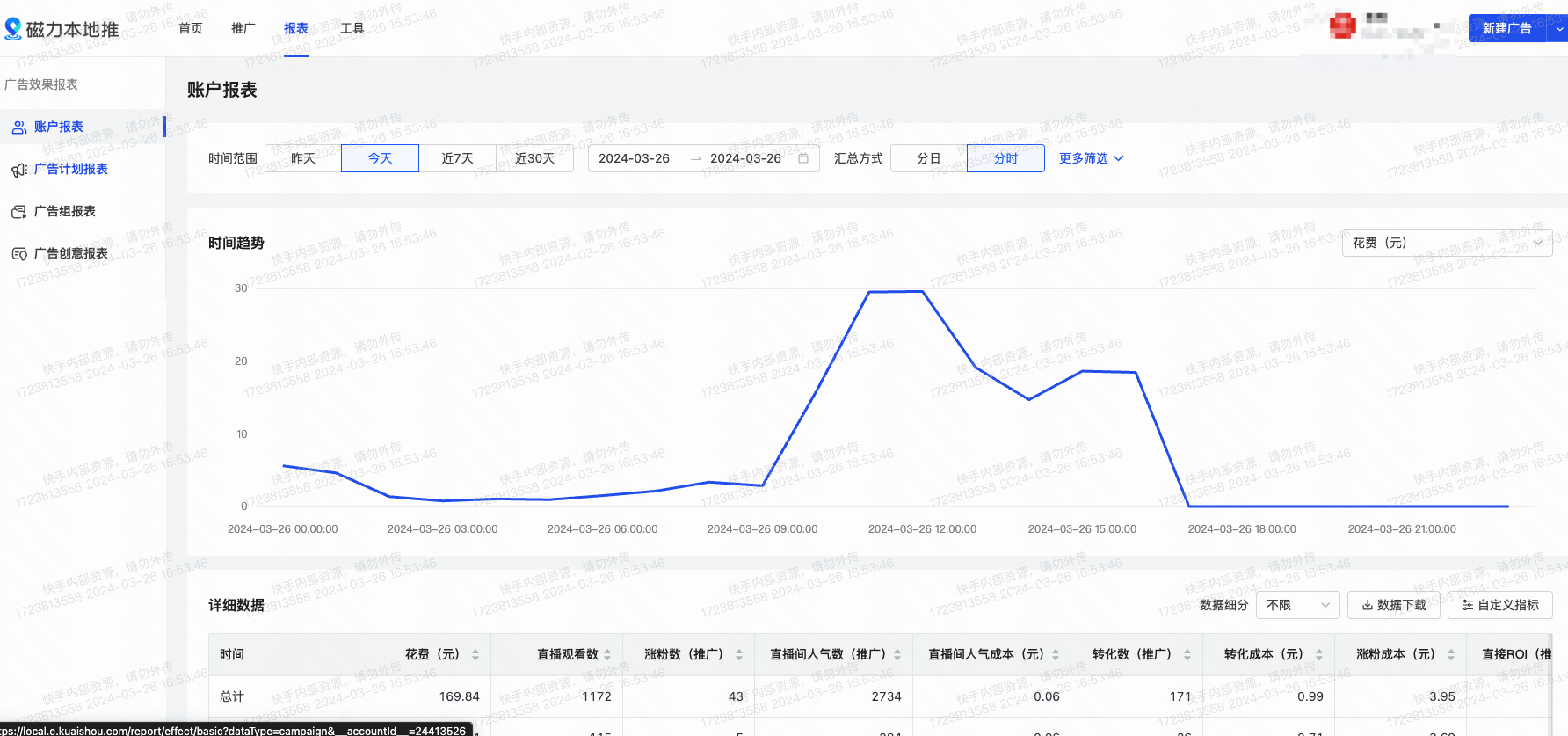Sort 直播间人气数（推广）column arrows
The height and width of the screenshot is (736, 1568).
point(897,654)
